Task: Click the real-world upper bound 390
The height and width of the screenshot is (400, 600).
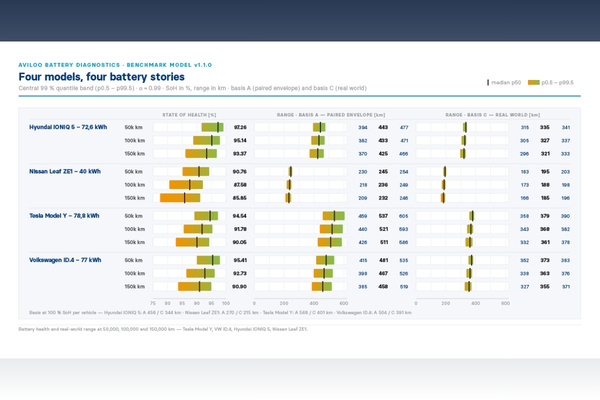Action: pos(566,216)
